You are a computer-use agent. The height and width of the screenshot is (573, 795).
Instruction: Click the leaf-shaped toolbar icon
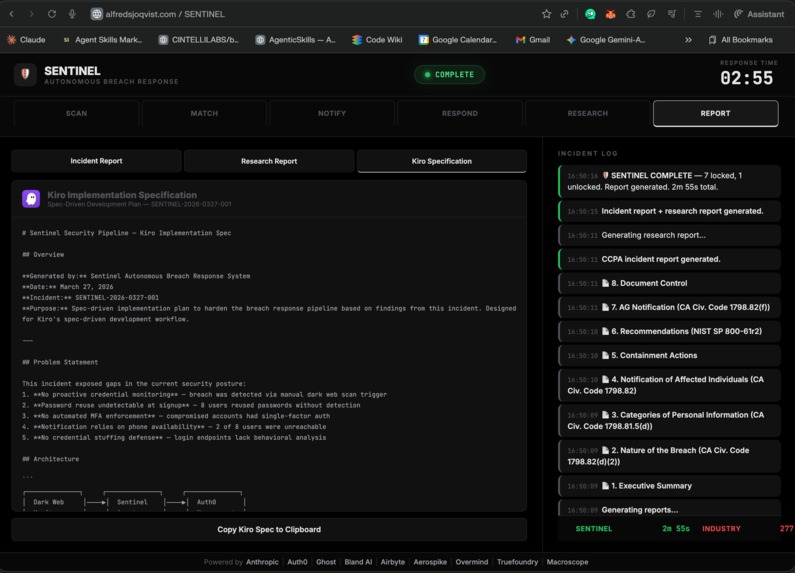pos(651,14)
